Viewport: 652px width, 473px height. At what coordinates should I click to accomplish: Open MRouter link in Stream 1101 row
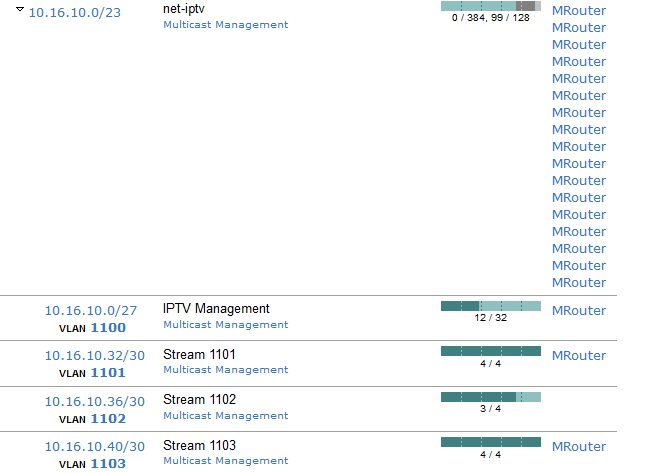(579, 355)
